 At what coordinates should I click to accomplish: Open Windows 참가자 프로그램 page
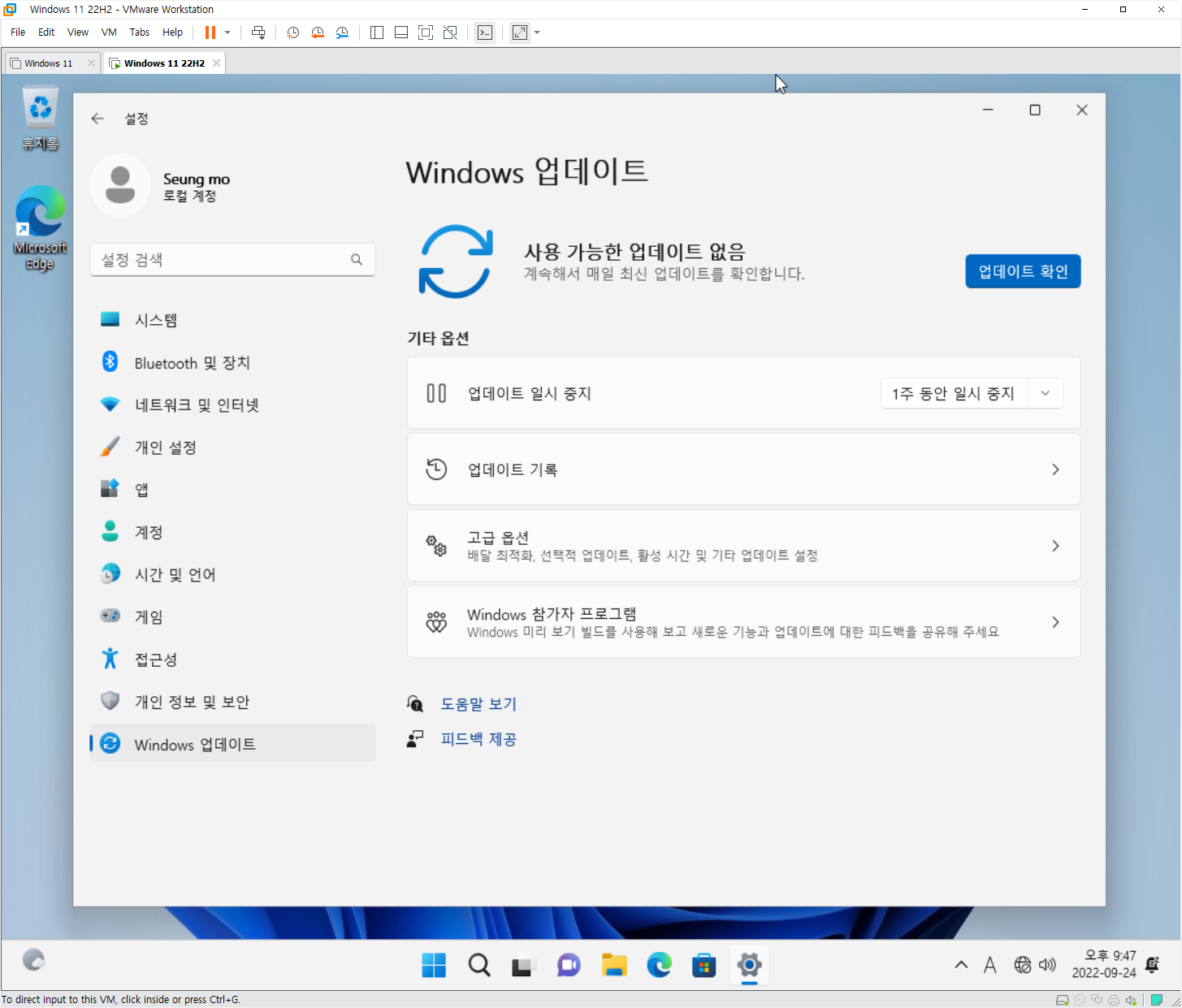tap(743, 622)
